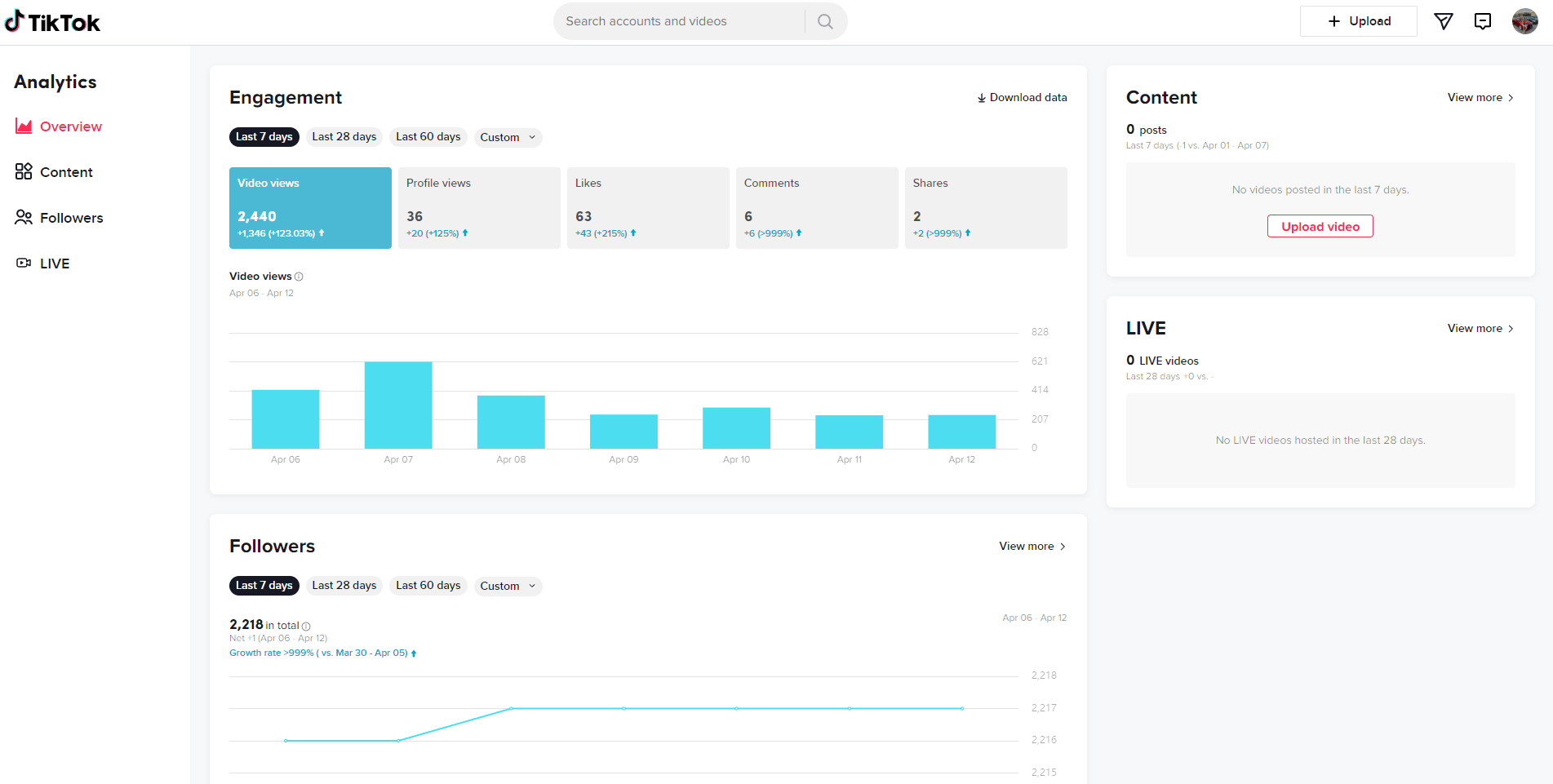The image size is (1553, 784).
Task: Click the Content grid icon in sidebar
Action: pos(24,171)
